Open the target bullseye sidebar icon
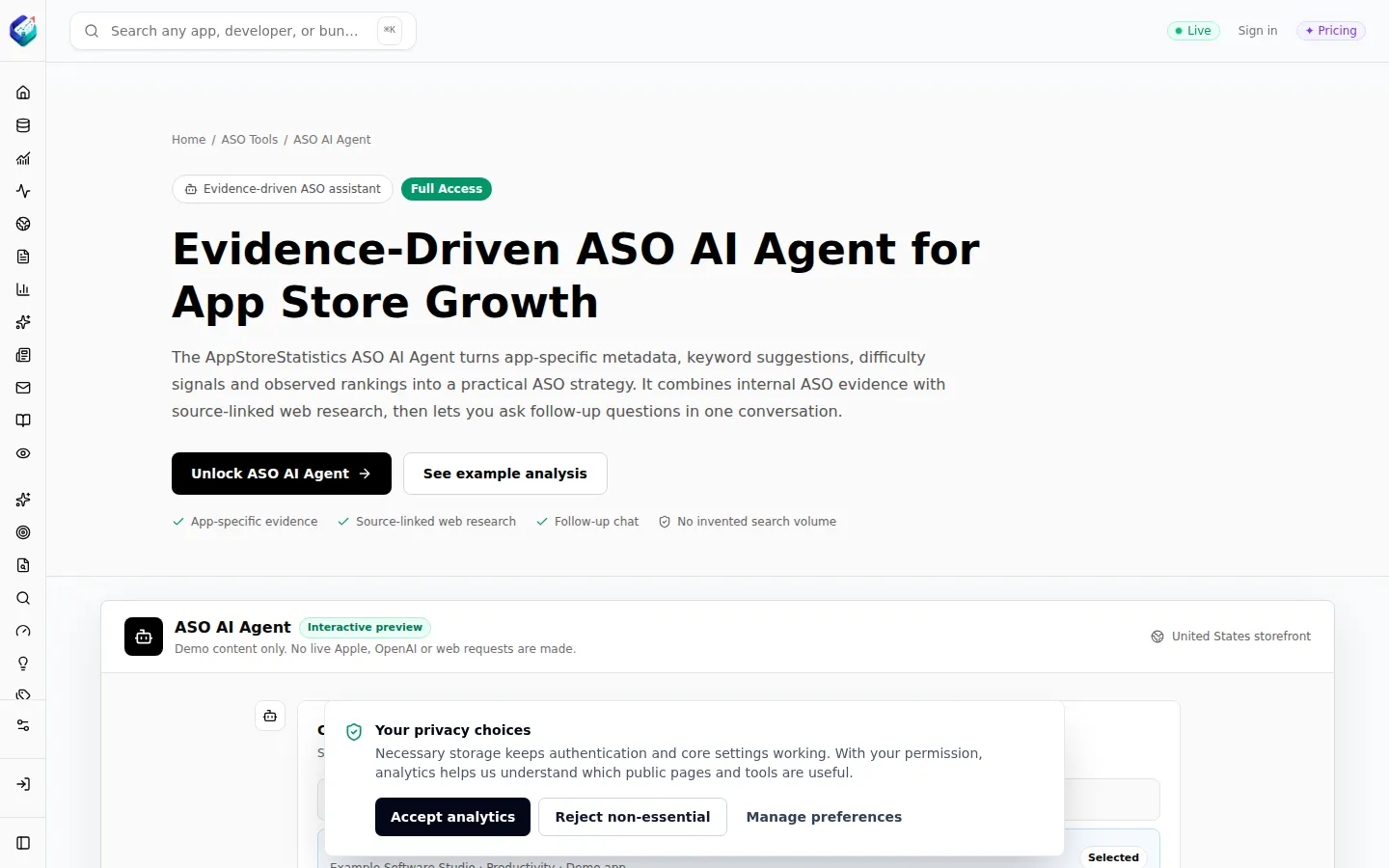Screen dimensions: 1389x868 click(23, 532)
